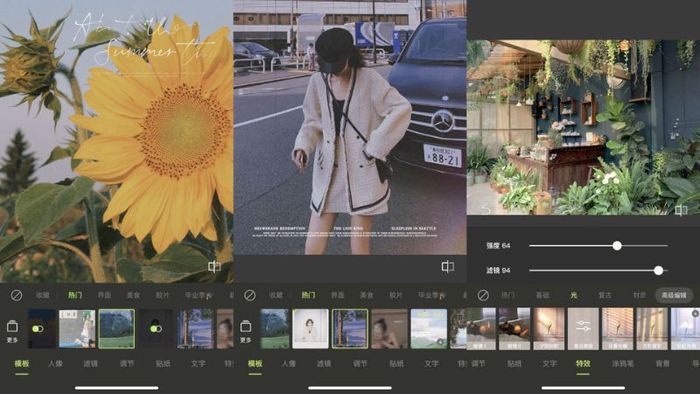Select 胶片 category on the sunflower screen
Viewport: 700px width, 394px height.
tap(162, 295)
